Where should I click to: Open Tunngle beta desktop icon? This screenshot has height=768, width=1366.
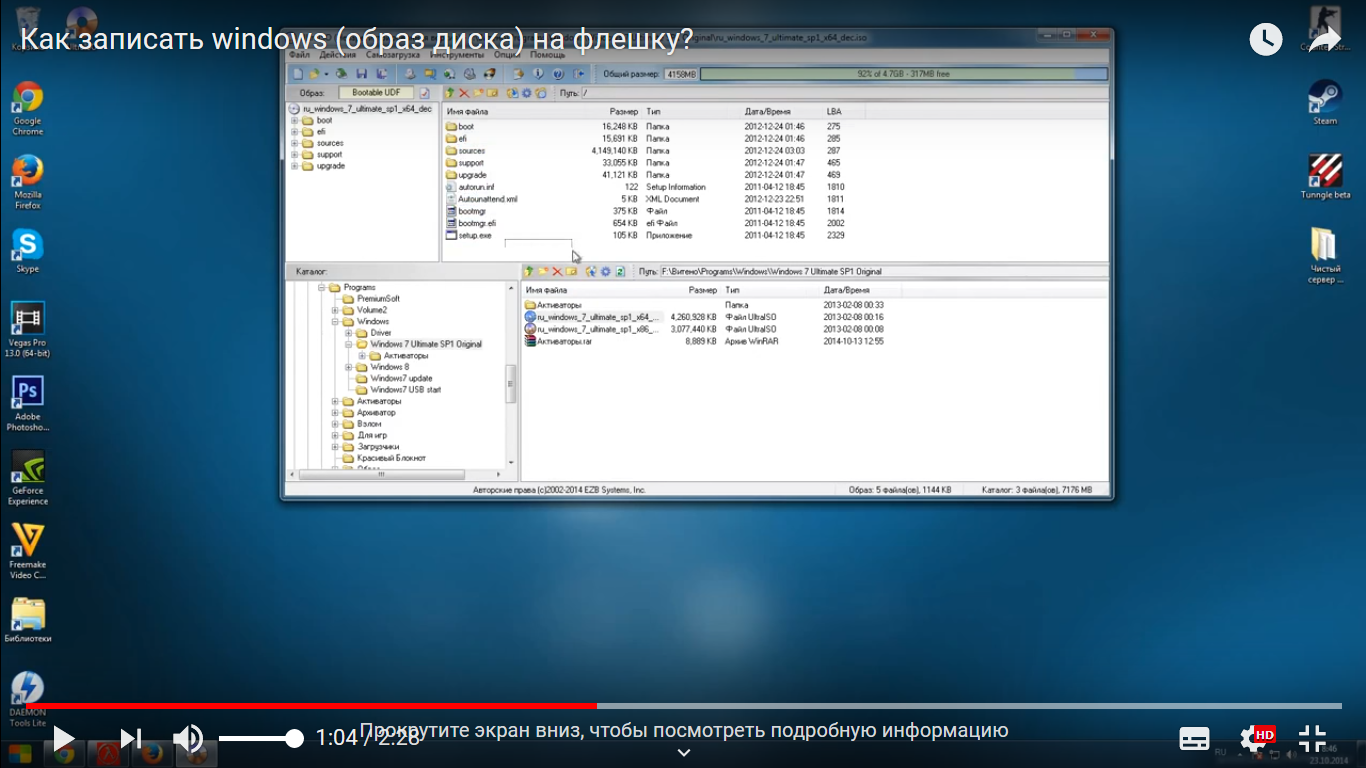click(x=1325, y=176)
